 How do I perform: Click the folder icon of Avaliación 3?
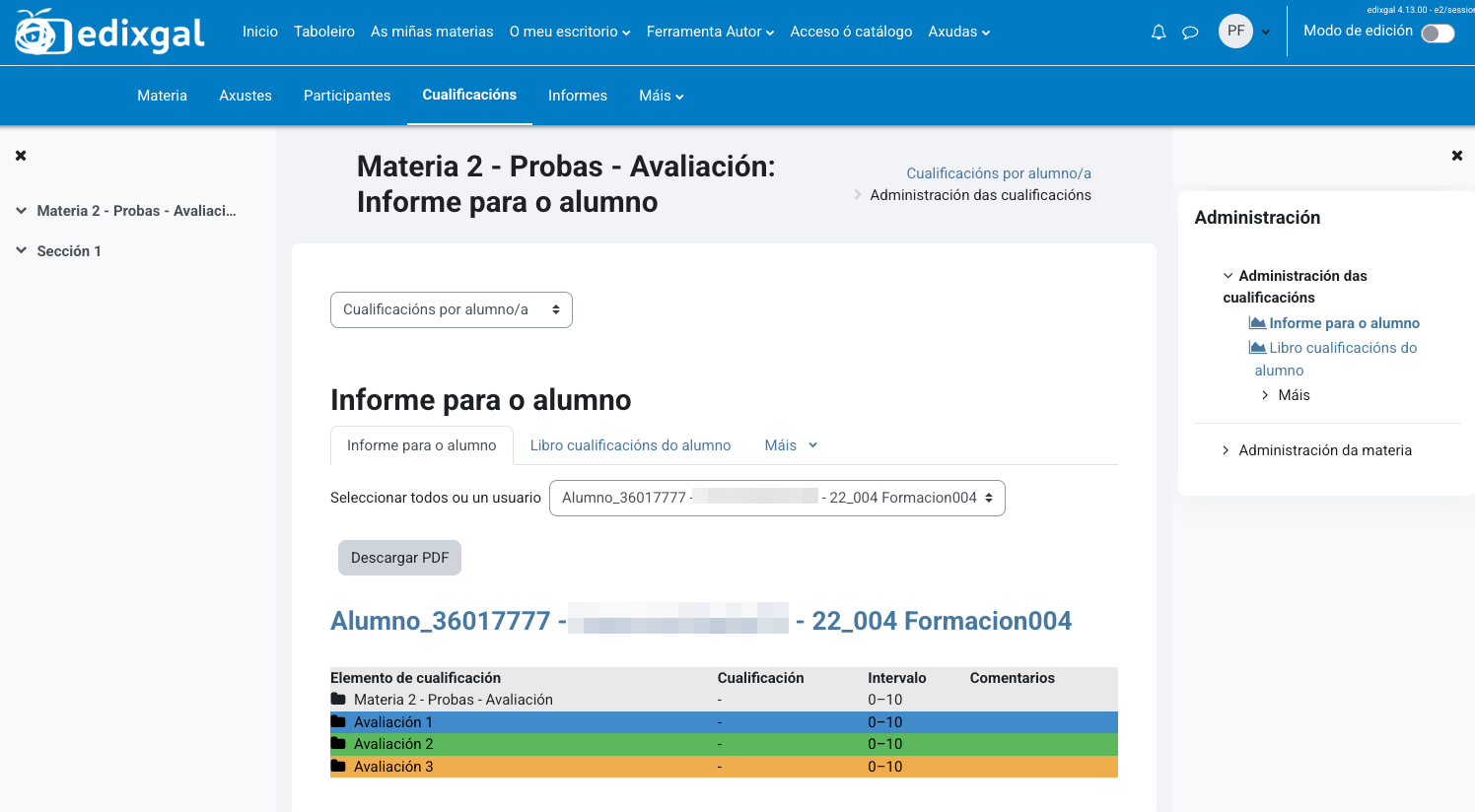(x=339, y=766)
